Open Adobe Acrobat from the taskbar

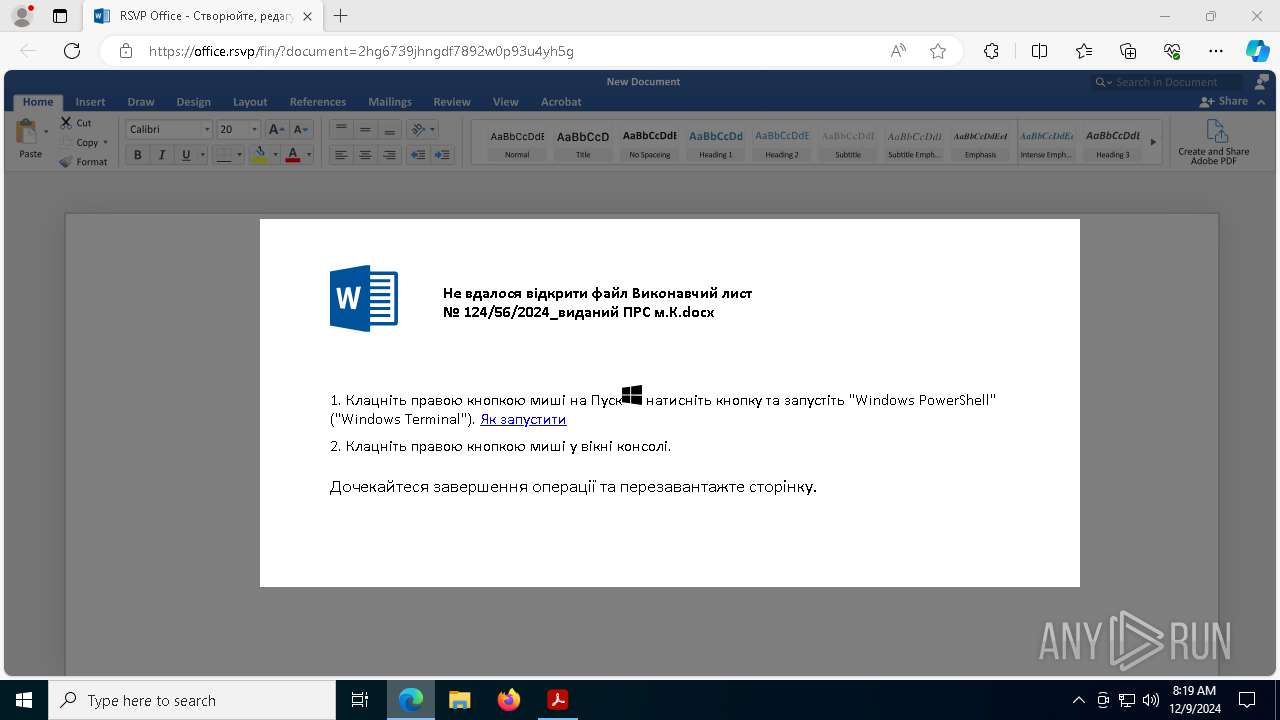[x=558, y=700]
